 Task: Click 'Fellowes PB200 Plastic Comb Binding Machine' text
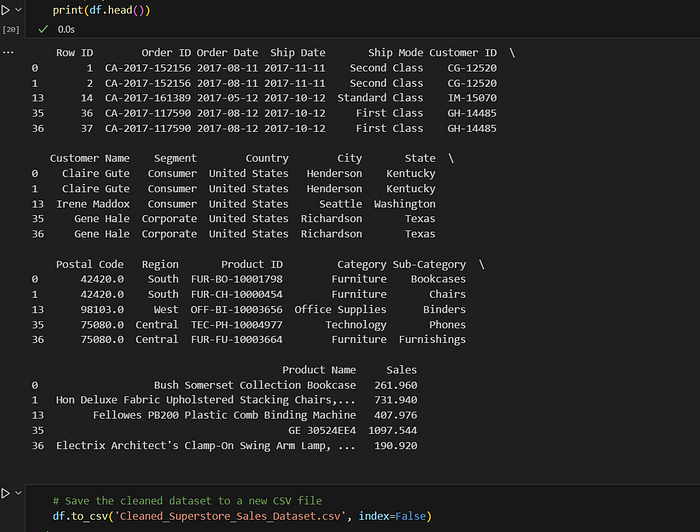tap(224, 415)
